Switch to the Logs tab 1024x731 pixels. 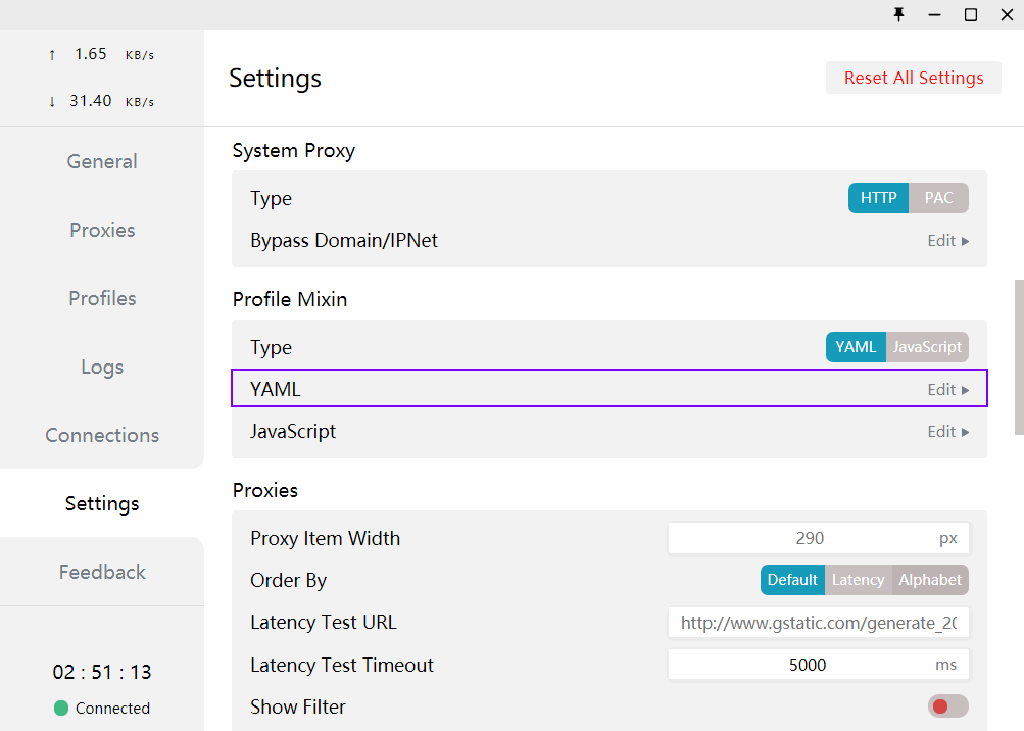tap(102, 367)
